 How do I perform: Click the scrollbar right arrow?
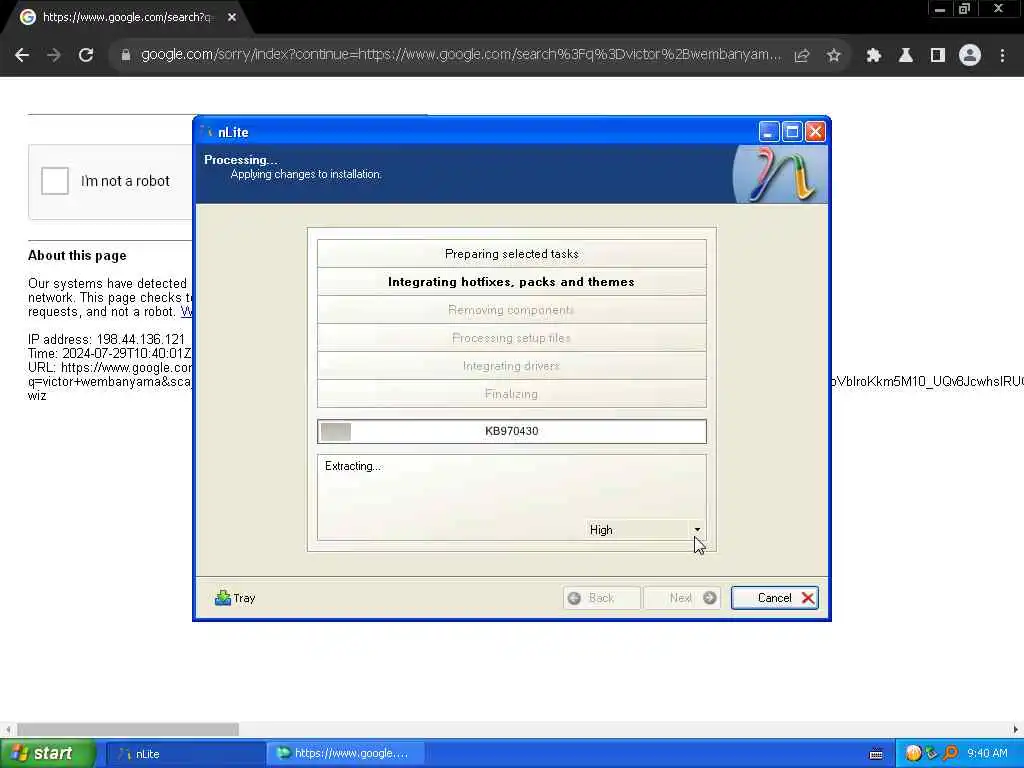click(x=1016, y=729)
